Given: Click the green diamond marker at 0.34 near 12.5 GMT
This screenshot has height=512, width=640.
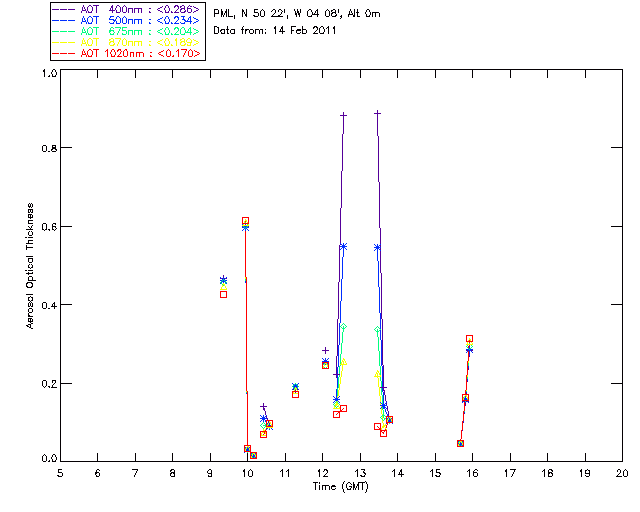Looking at the screenshot, I should [x=344, y=327].
